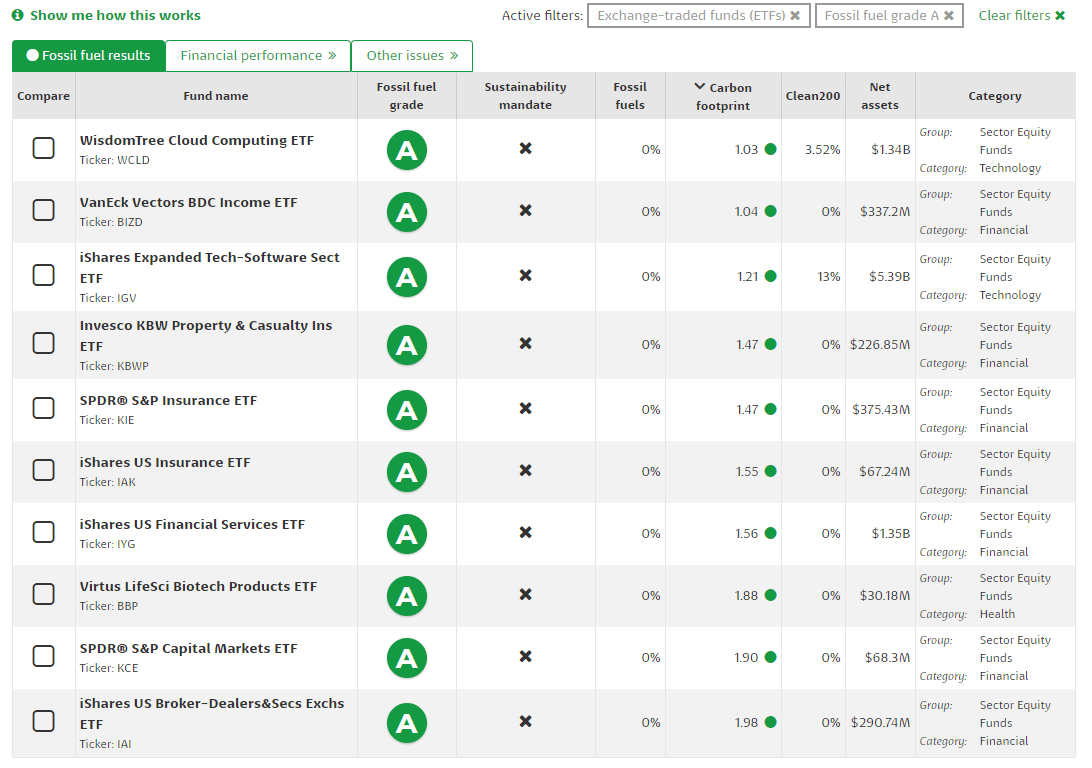The height and width of the screenshot is (768, 1092).
Task: Click the green carbon footprint dot for IGV
Action: click(770, 277)
